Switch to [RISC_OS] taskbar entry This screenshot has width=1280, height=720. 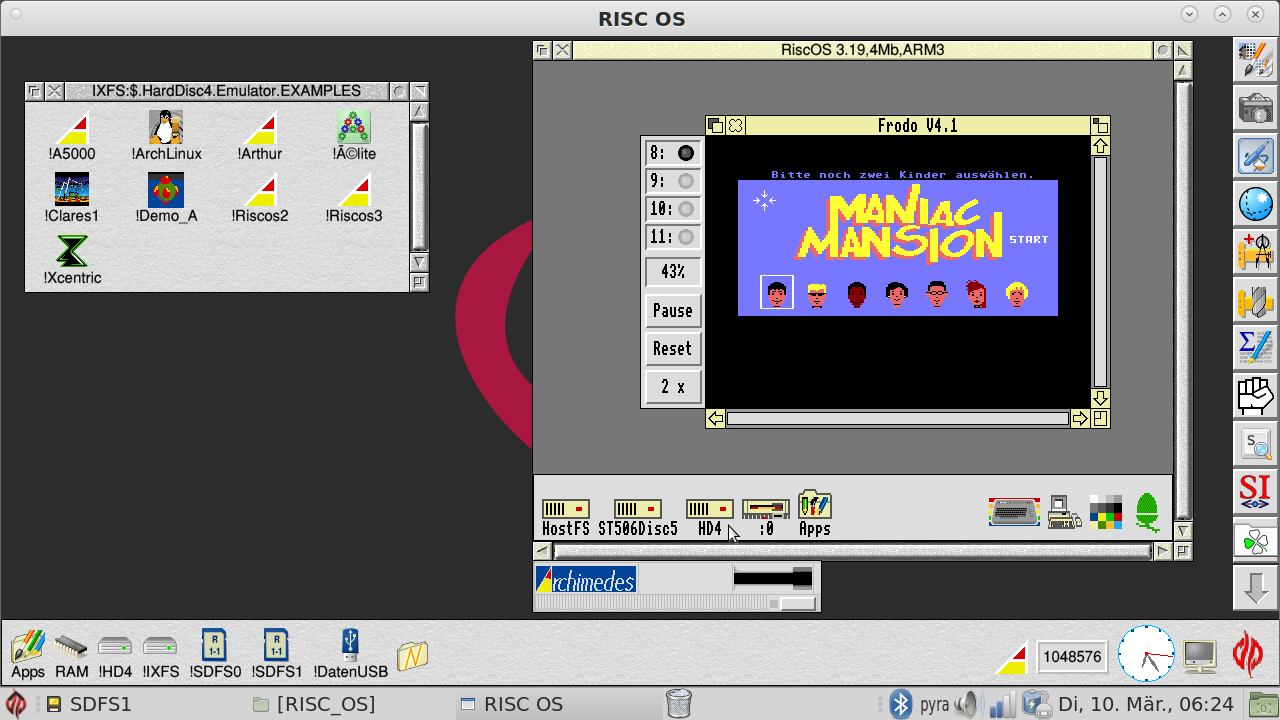pos(315,704)
